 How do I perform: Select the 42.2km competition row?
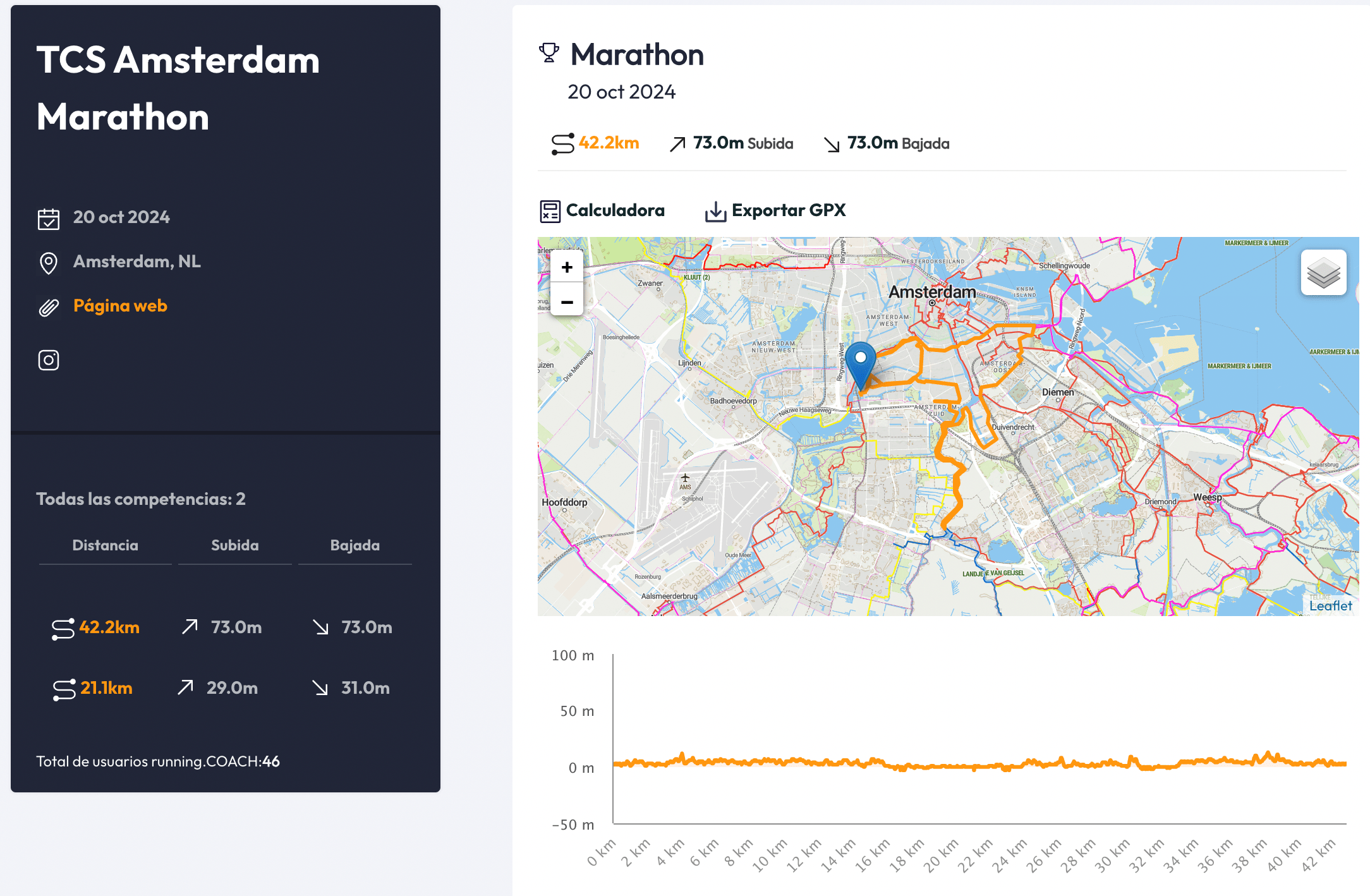pyautogui.click(x=109, y=627)
